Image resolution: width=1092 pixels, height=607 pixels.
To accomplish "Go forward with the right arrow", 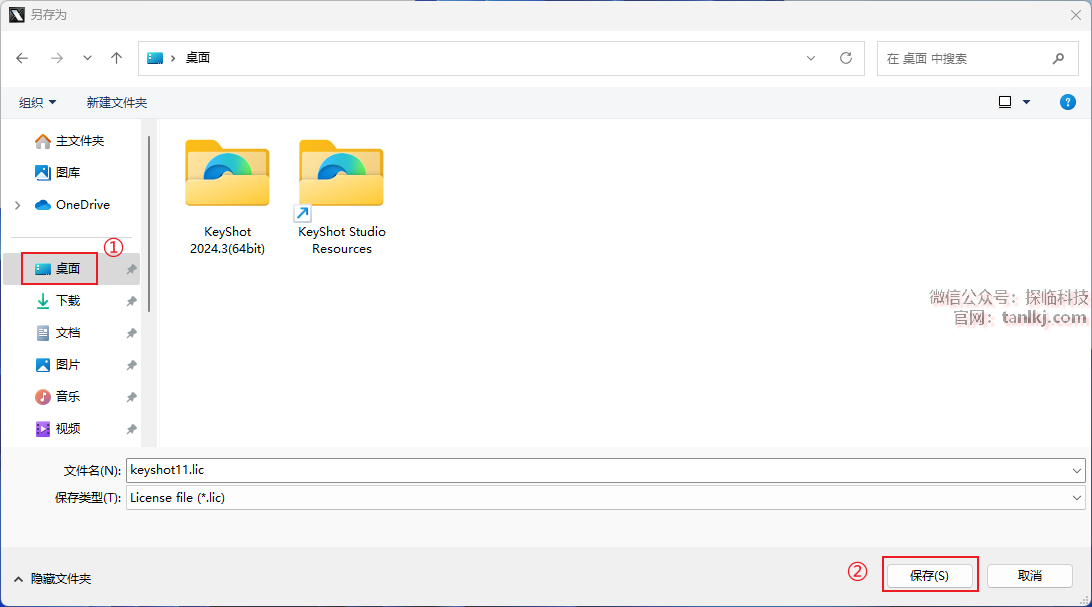I will tap(56, 58).
